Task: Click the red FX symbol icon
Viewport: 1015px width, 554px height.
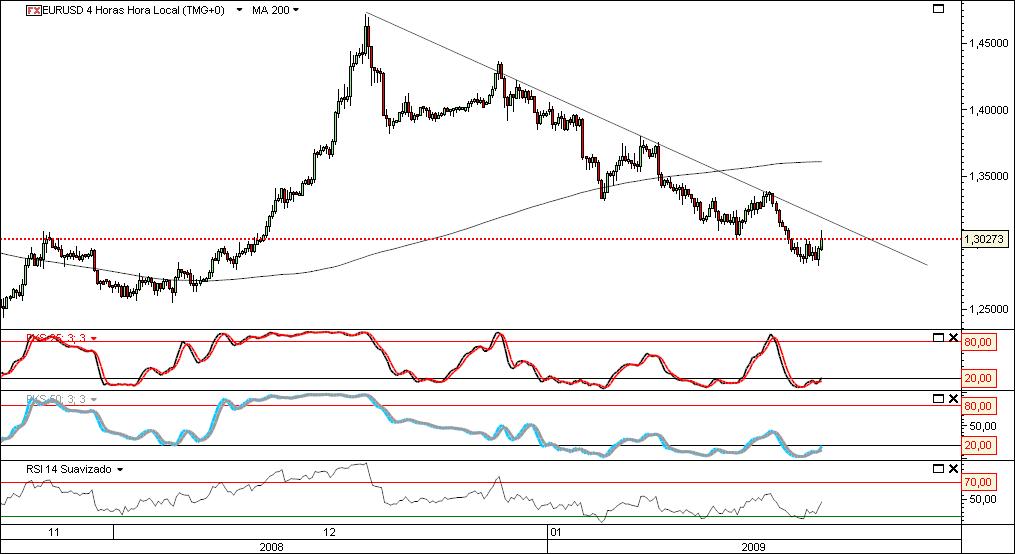Action: [34, 10]
